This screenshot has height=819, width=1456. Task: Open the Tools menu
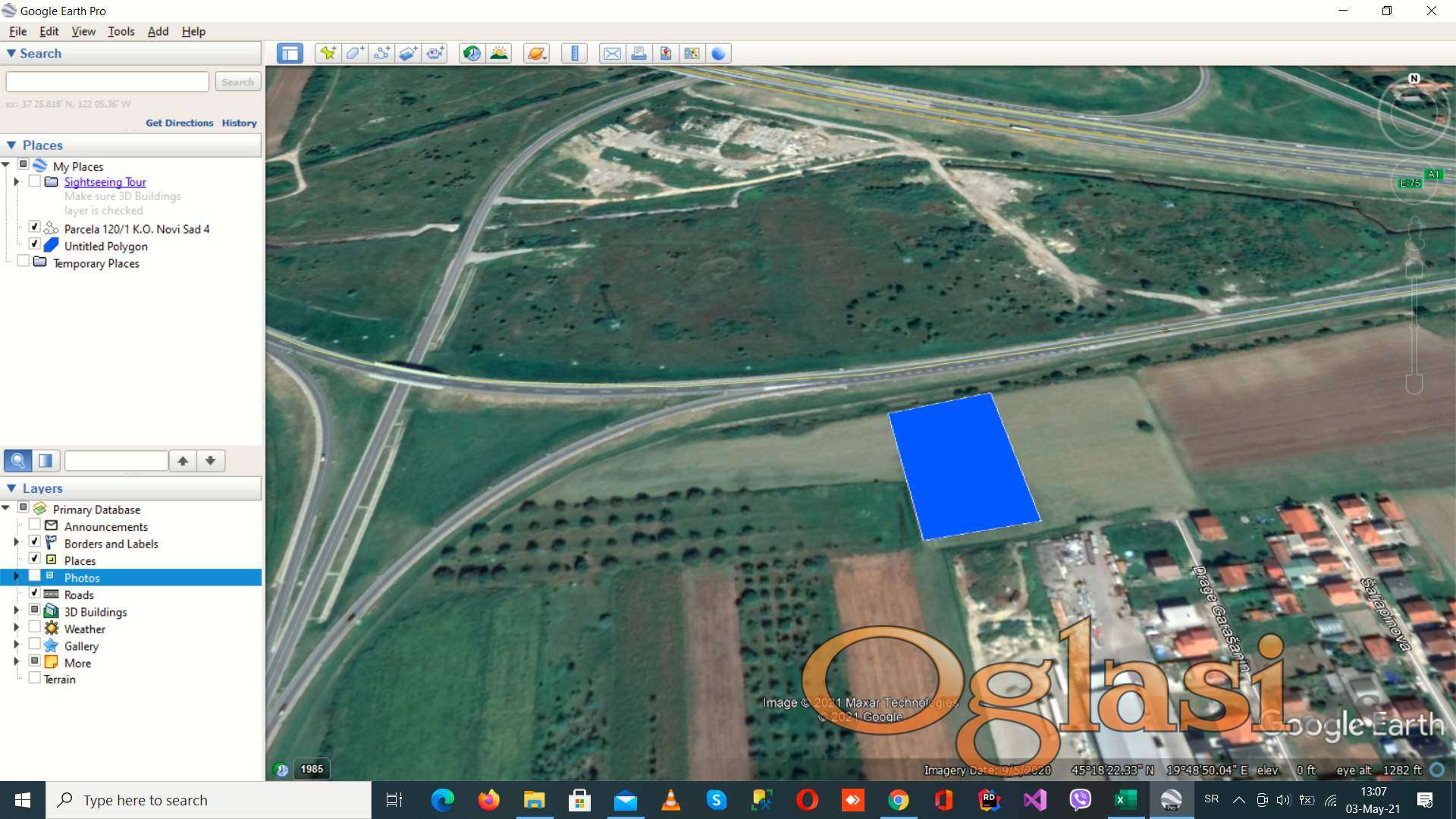pos(121,31)
